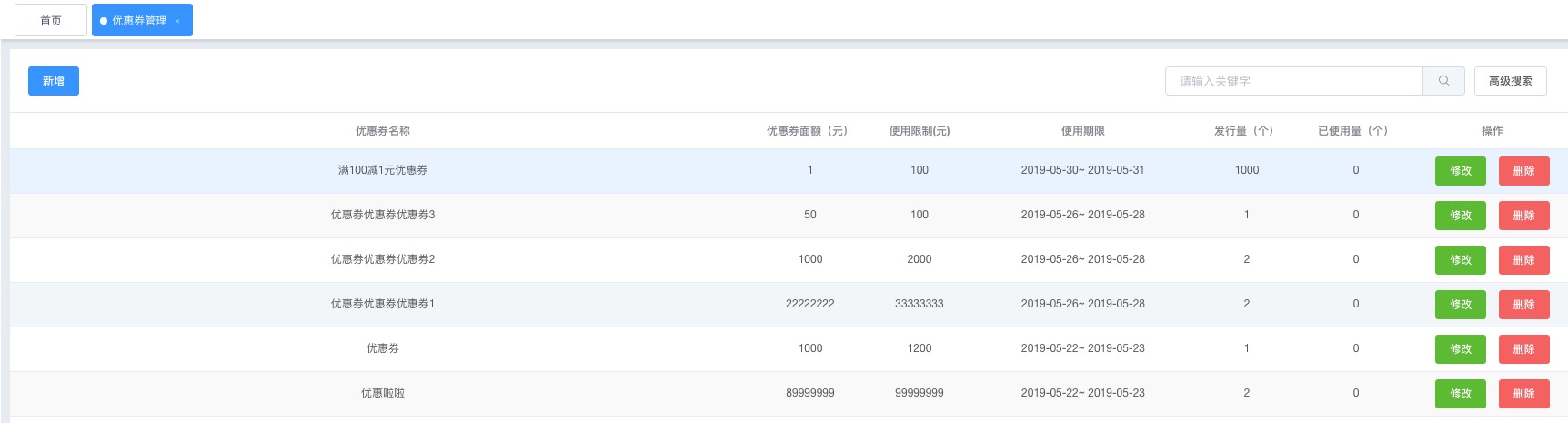Switch to the 首页 tab

[x=51, y=20]
